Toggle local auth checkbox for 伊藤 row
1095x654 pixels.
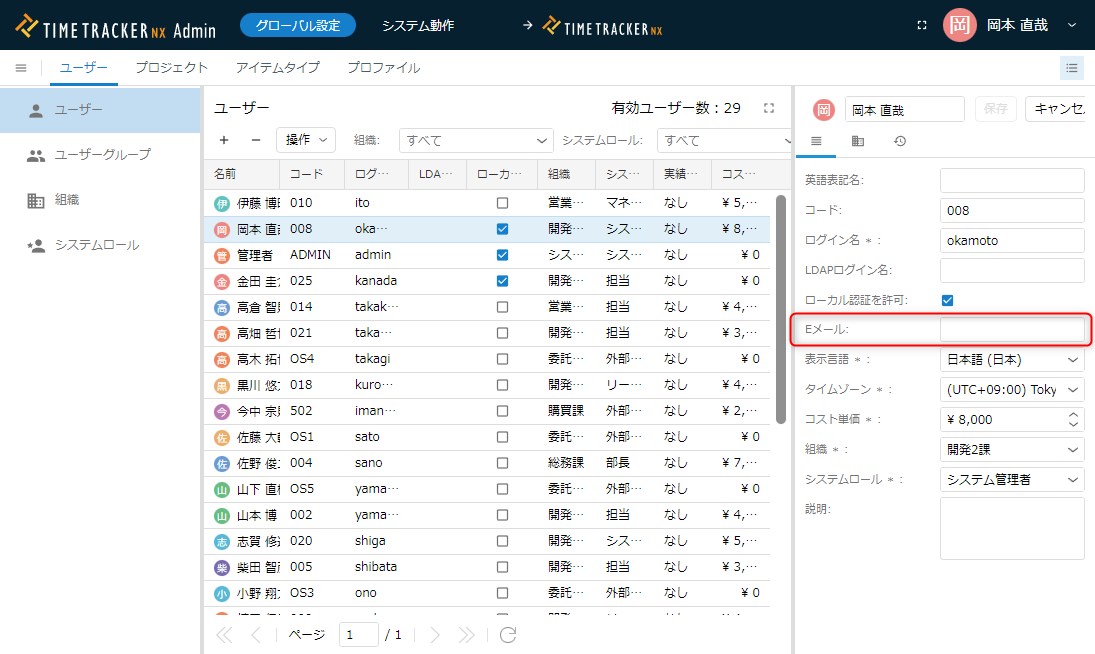[x=502, y=203]
